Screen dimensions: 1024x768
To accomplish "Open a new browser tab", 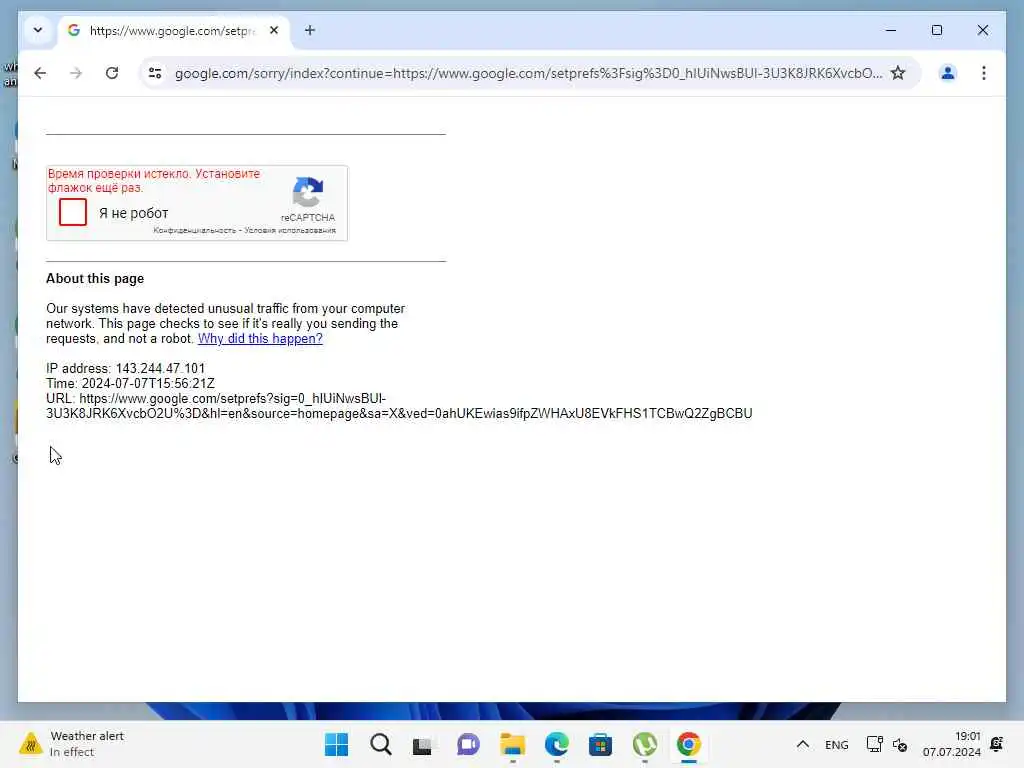I will (x=310, y=30).
